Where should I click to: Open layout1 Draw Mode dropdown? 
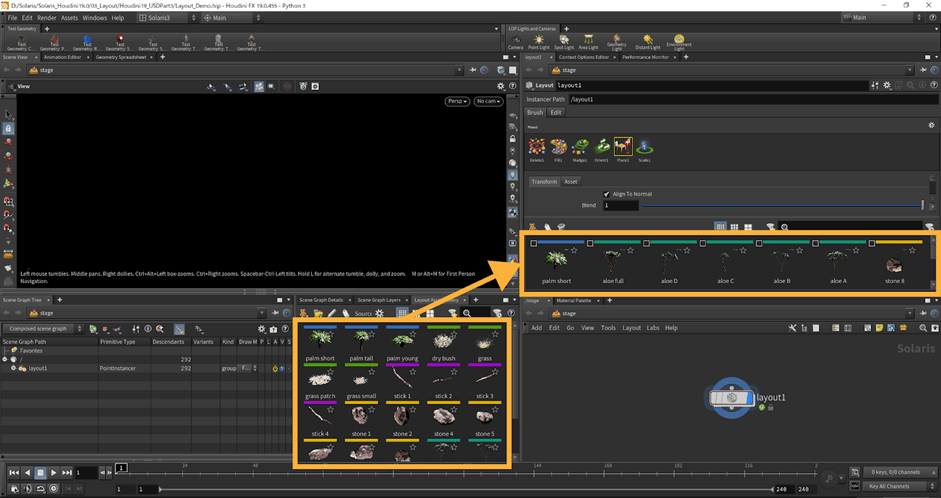click(x=247, y=368)
